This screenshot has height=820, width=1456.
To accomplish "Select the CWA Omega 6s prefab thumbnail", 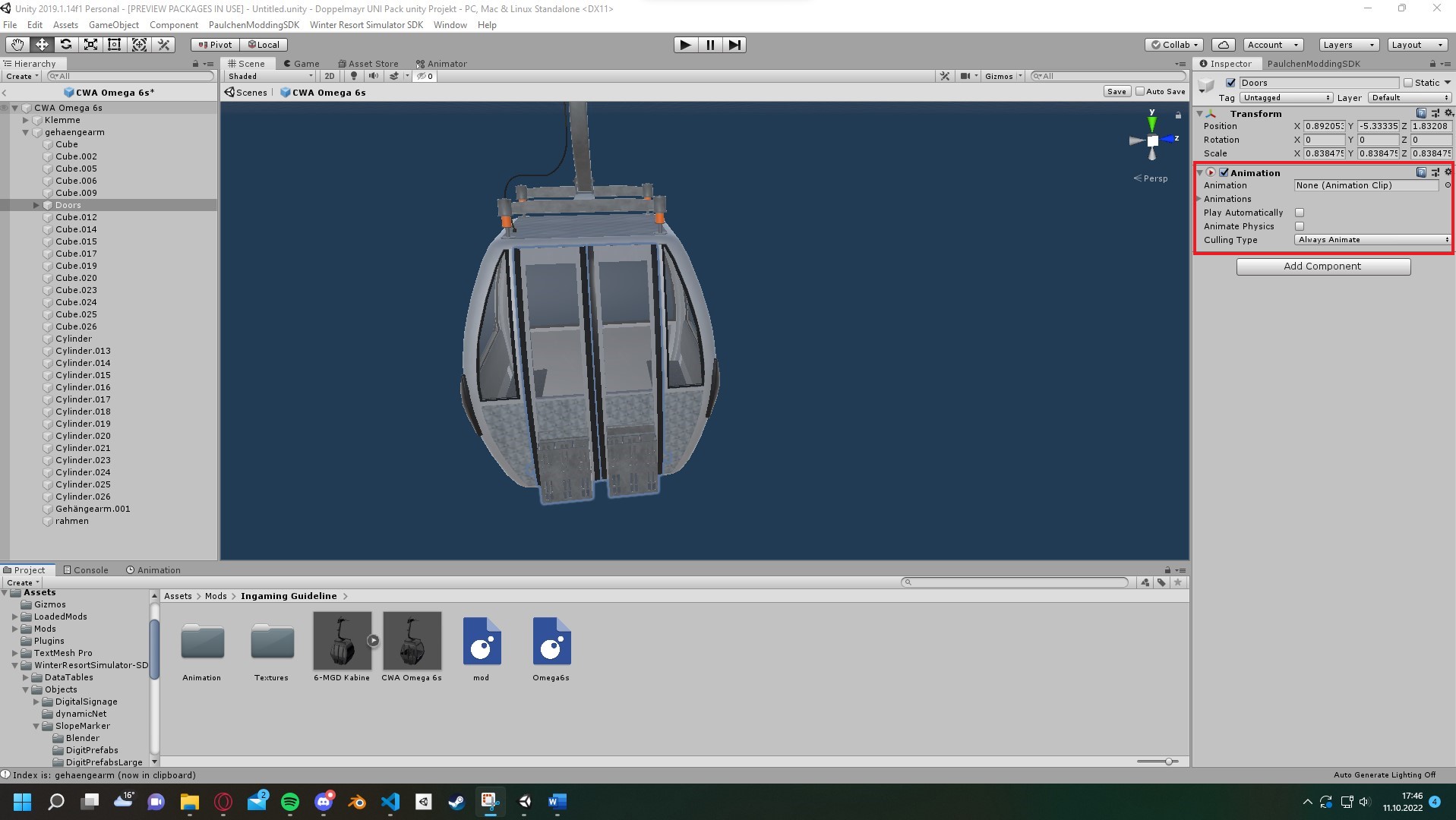I will click(x=412, y=641).
